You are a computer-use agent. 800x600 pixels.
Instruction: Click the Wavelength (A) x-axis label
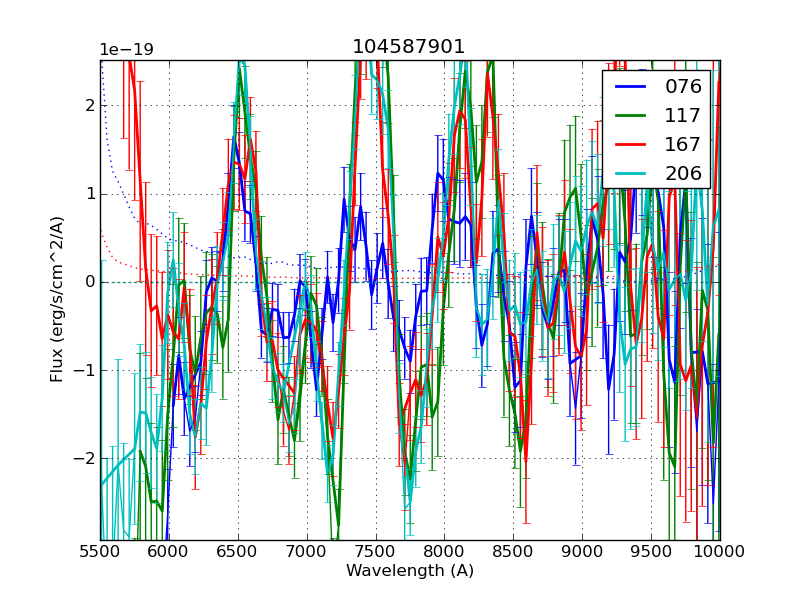(410, 571)
